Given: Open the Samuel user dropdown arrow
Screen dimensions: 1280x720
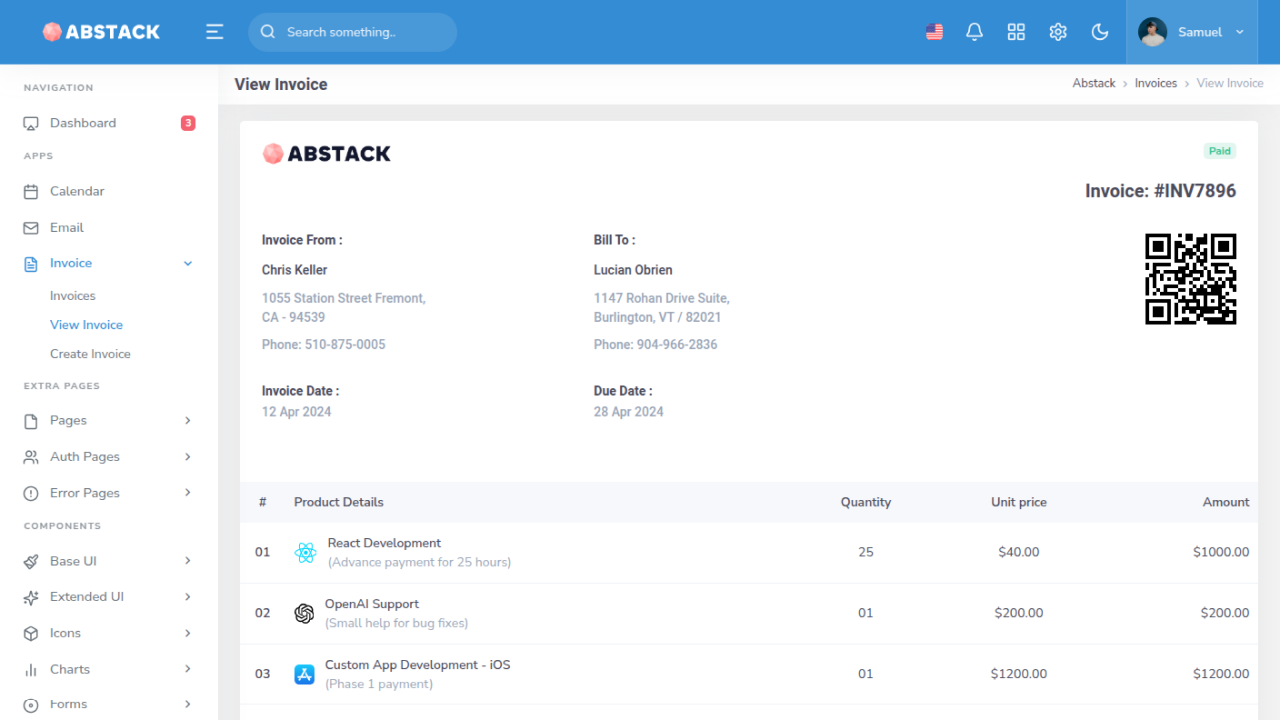Looking at the screenshot, I should click(1240, 32).
